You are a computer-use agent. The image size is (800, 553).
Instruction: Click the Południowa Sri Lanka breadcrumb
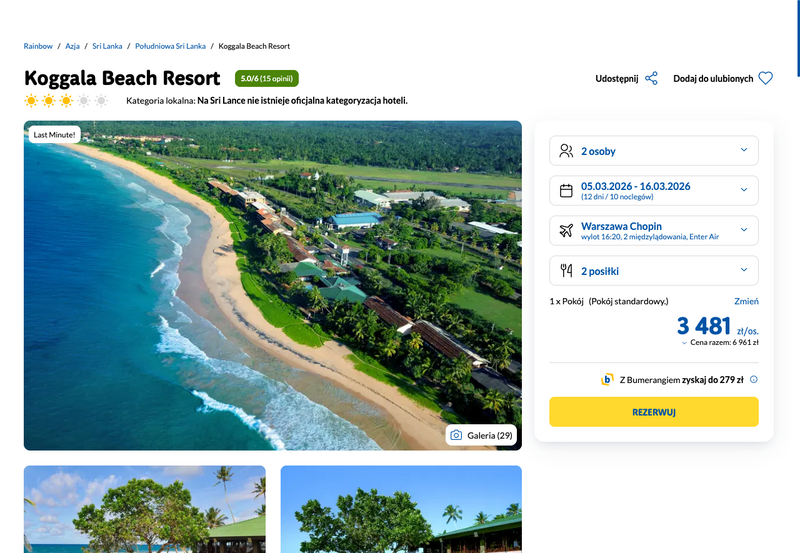170,46
